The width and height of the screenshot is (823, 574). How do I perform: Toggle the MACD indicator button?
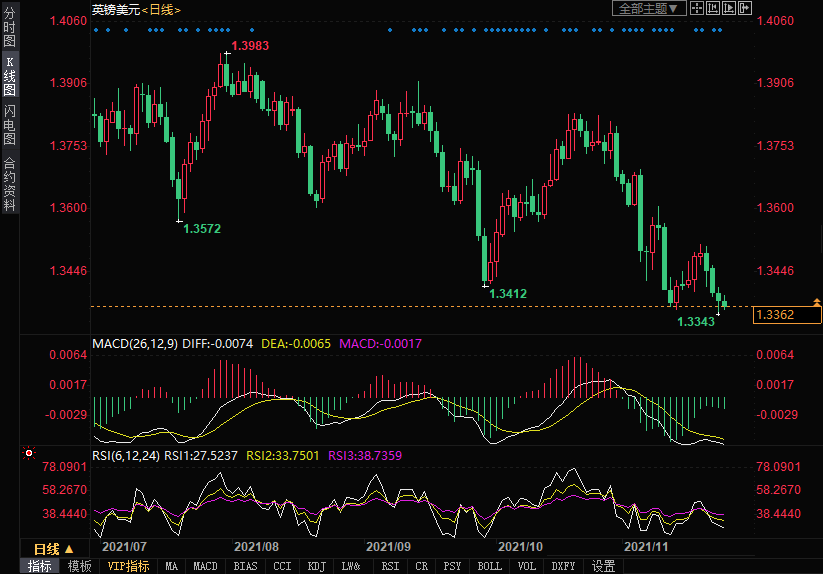(205, 566)
